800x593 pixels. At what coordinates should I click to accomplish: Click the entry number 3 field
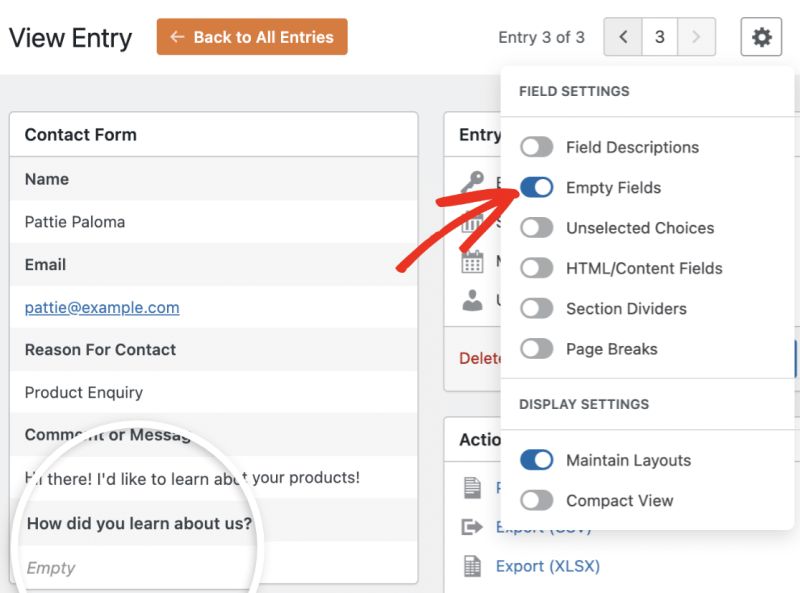[659, 37]
